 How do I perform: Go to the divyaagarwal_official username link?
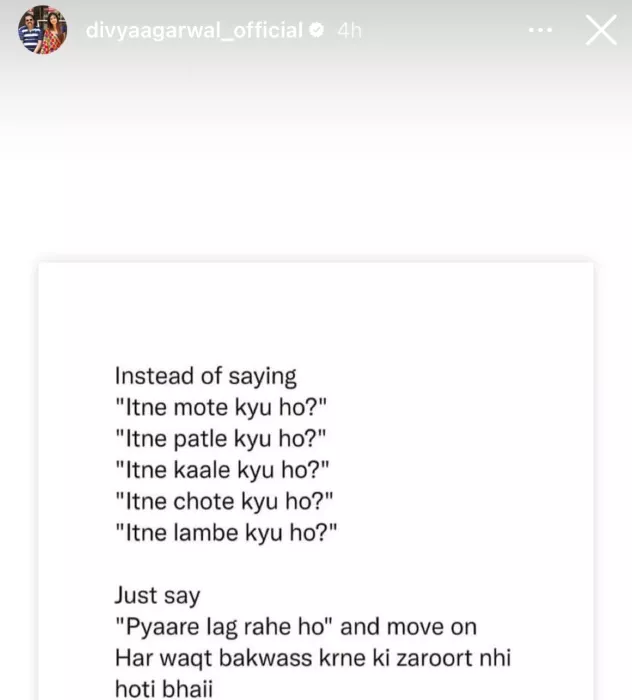194,31
